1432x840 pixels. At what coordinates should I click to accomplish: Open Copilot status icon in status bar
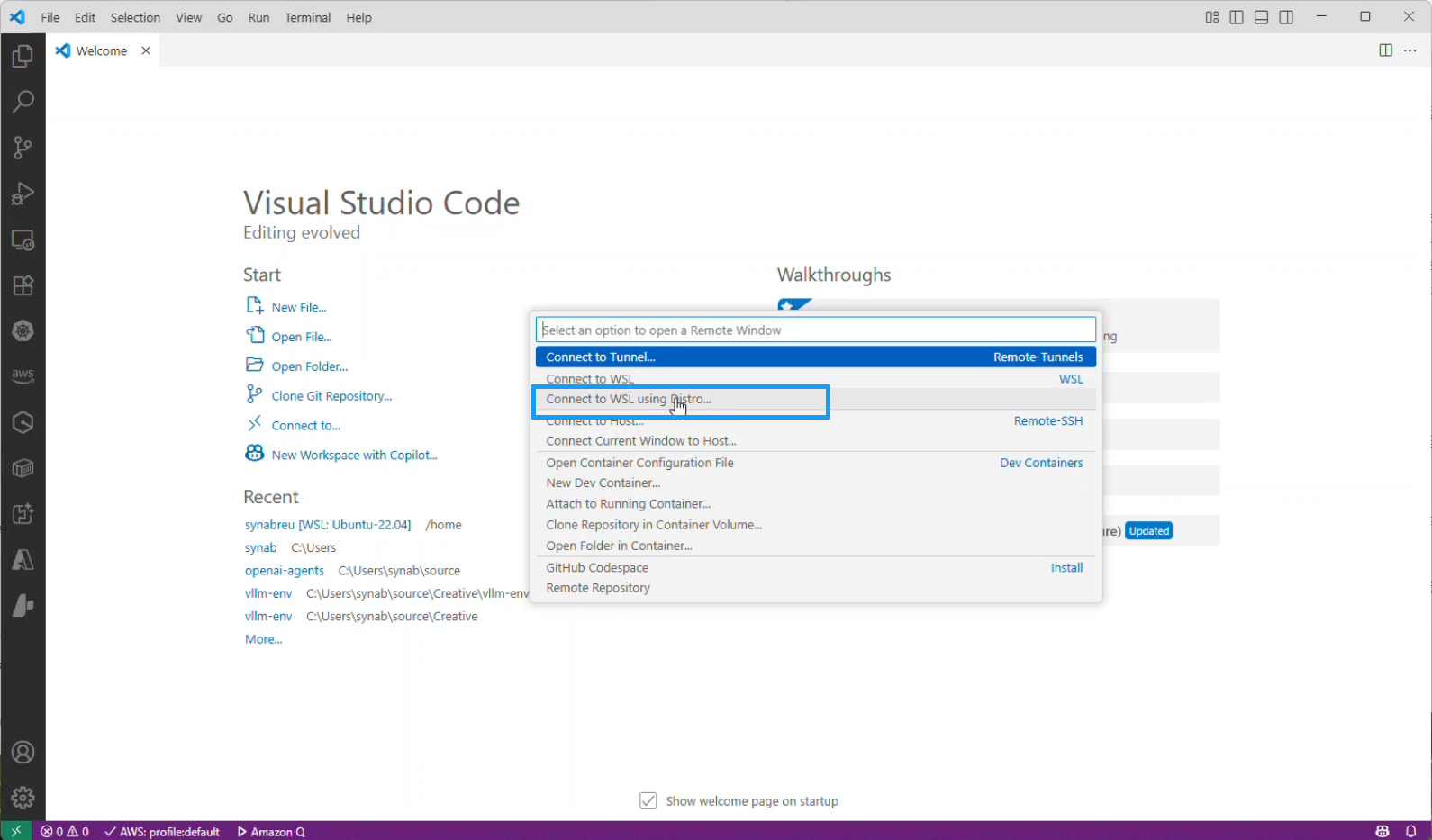point(1382,831)
